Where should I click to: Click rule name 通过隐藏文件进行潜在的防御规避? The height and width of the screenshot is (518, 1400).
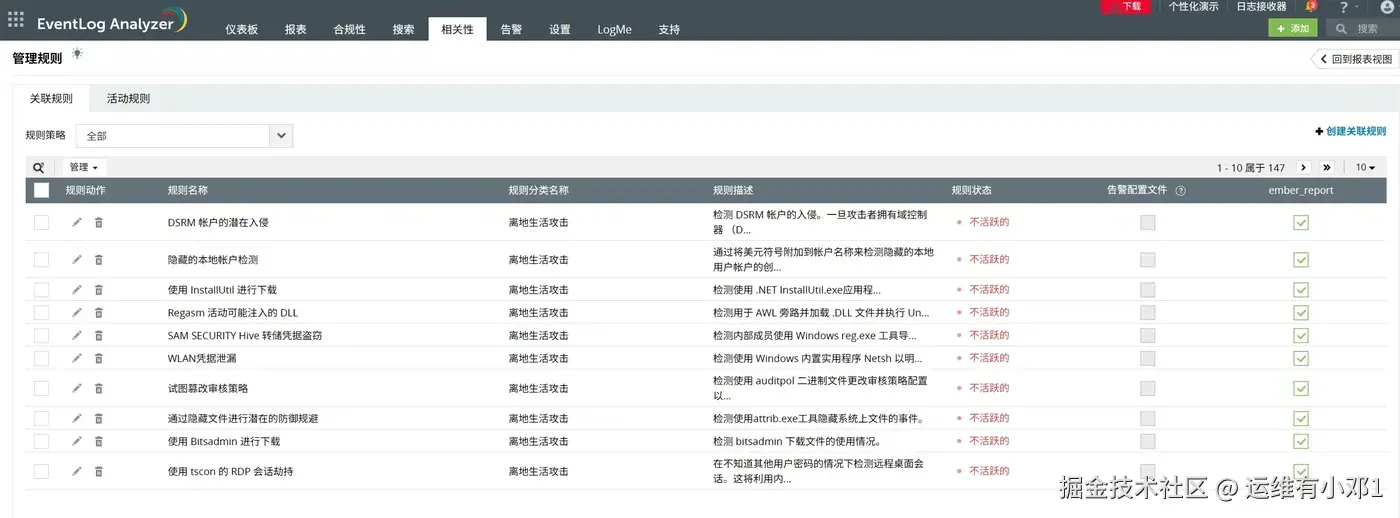click(243, 418)
